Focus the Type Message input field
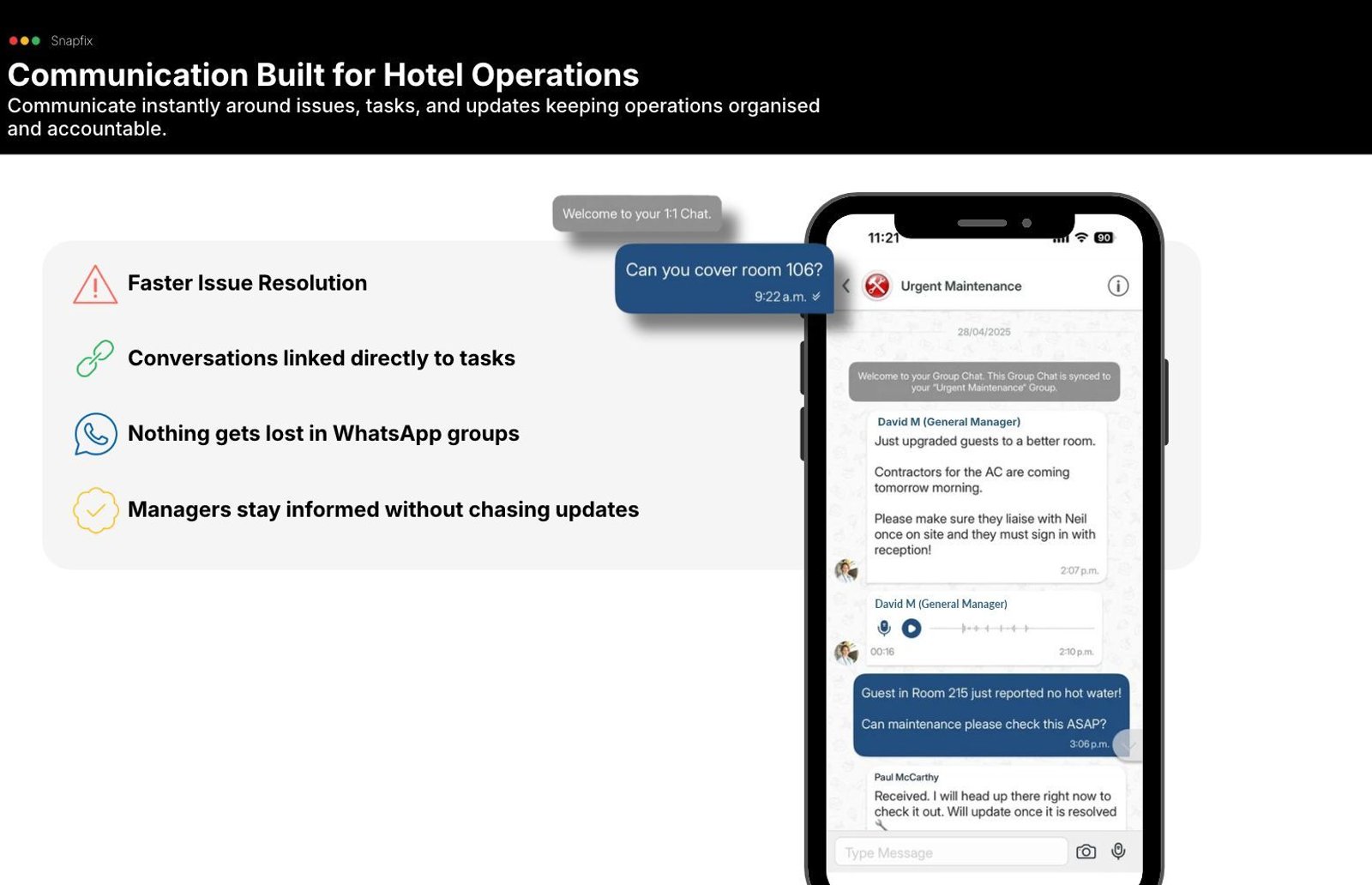Screen dimensions: 1372x885 (951, 852)
